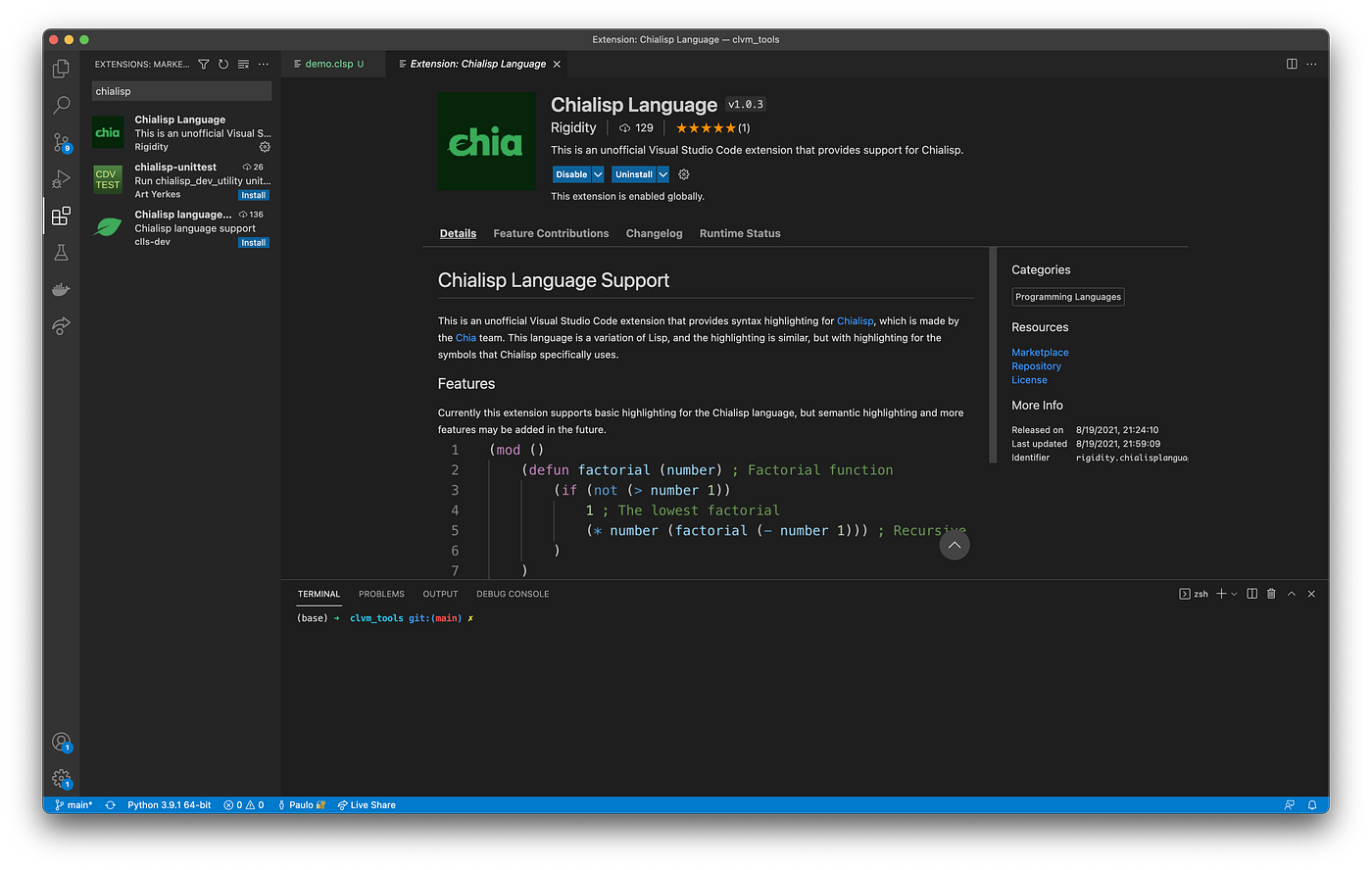Image resolution: width=1372 pixels, height=870 pixels.
Task: Open the Chialisp link in description
Action: click(x=855, y=320)
